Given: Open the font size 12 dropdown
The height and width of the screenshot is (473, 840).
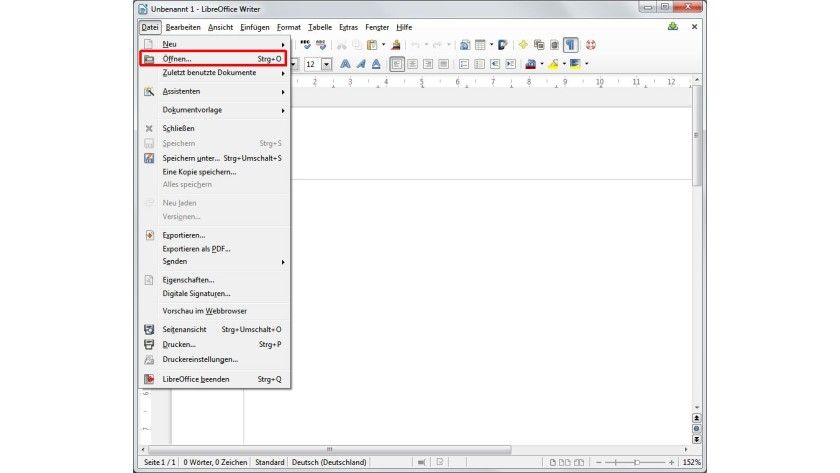Looking at the screenshot, I should pos(326,65).
